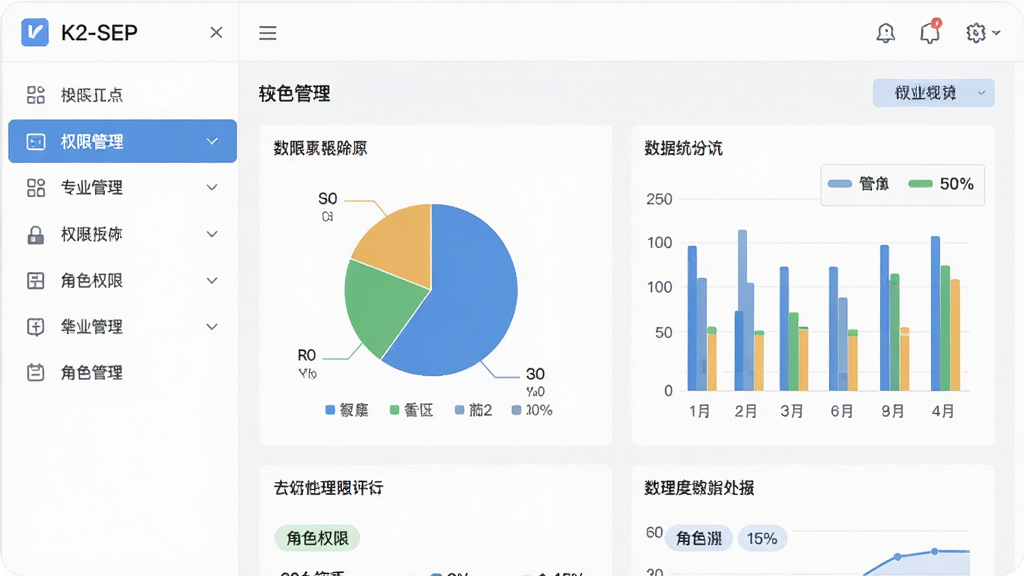Open the dropdown at the page header right
Screen dimensions: 1024x576
click(933, 93)
